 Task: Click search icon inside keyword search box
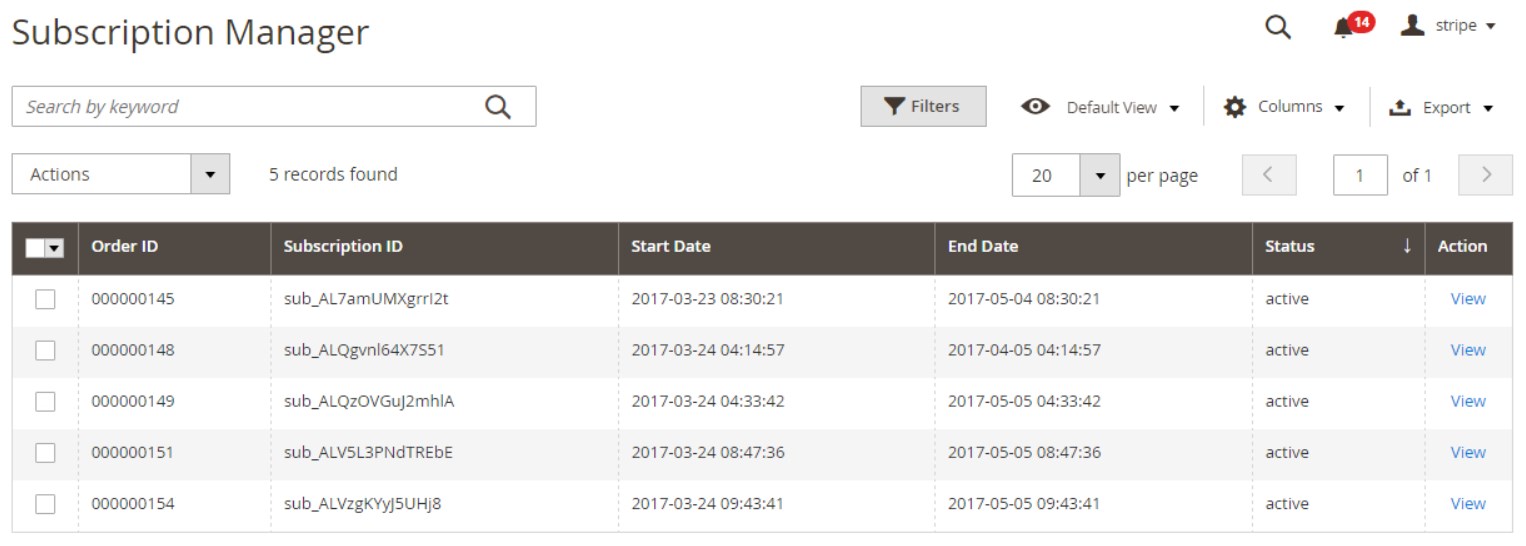(x=498, y=107)
